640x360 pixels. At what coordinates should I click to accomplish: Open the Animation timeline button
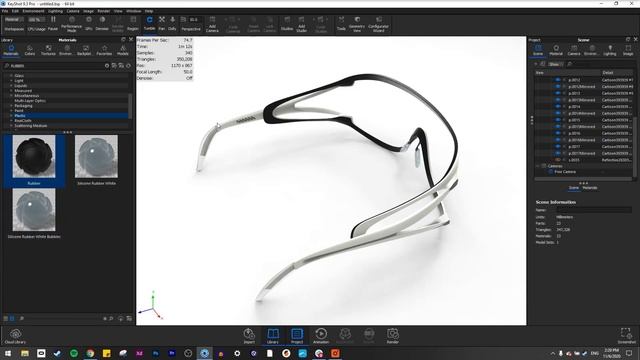point(321,336)
